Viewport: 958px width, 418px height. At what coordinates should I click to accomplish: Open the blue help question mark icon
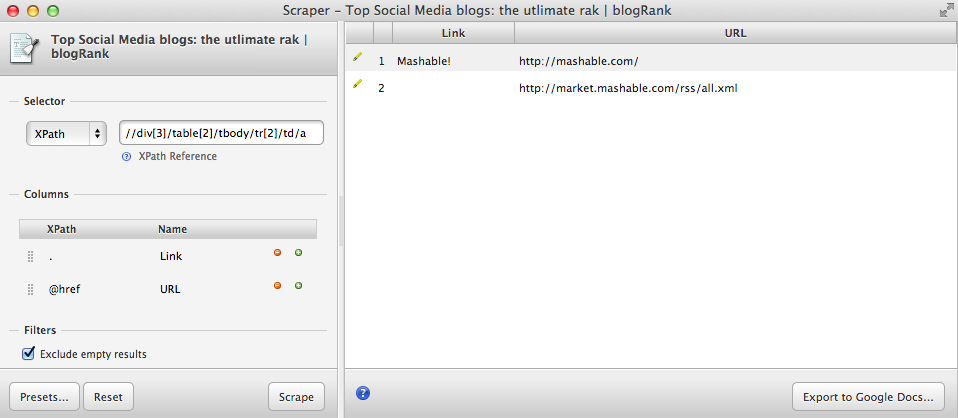click(x=363, y=393)
